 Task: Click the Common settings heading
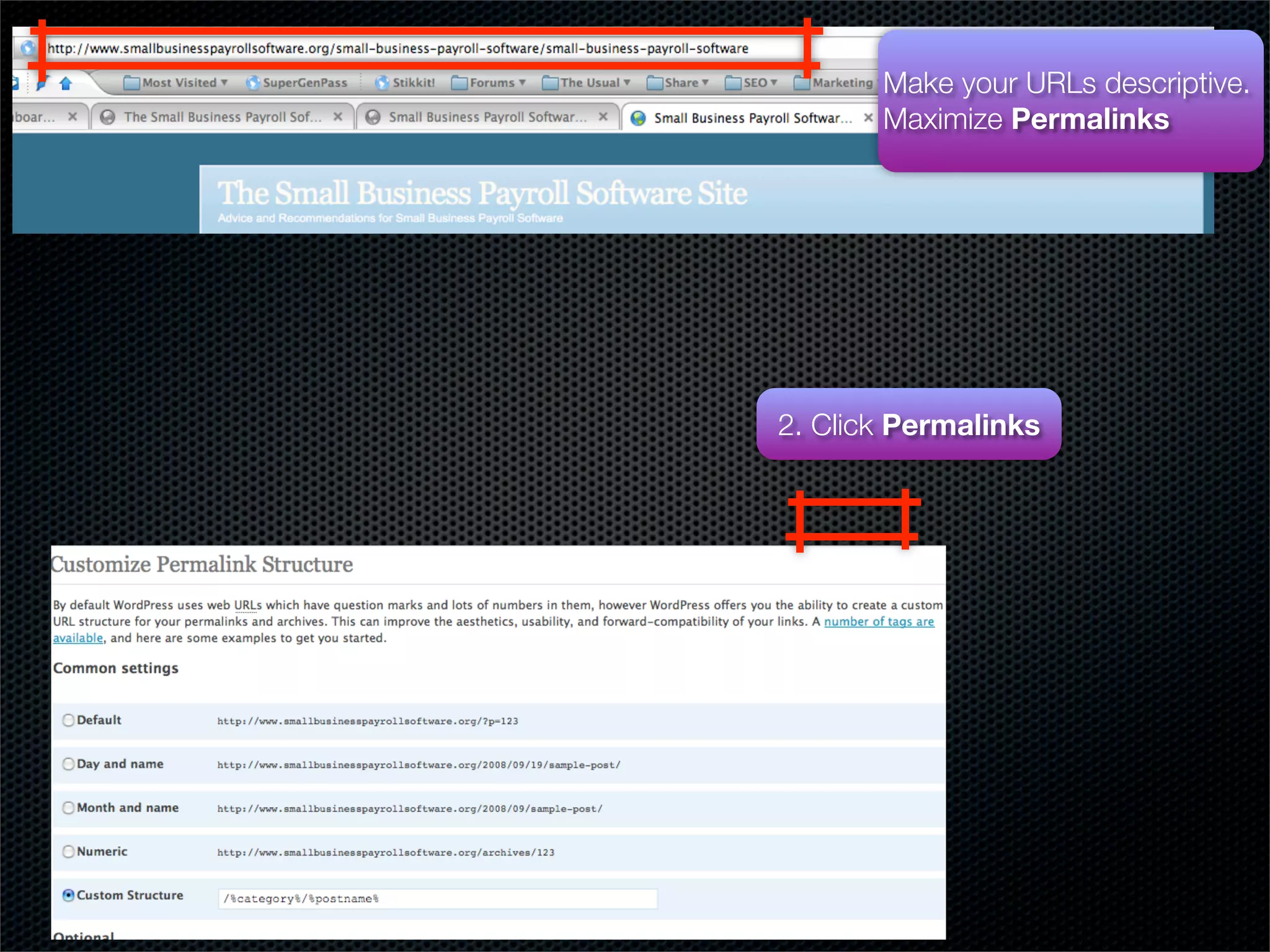point(116,668)
